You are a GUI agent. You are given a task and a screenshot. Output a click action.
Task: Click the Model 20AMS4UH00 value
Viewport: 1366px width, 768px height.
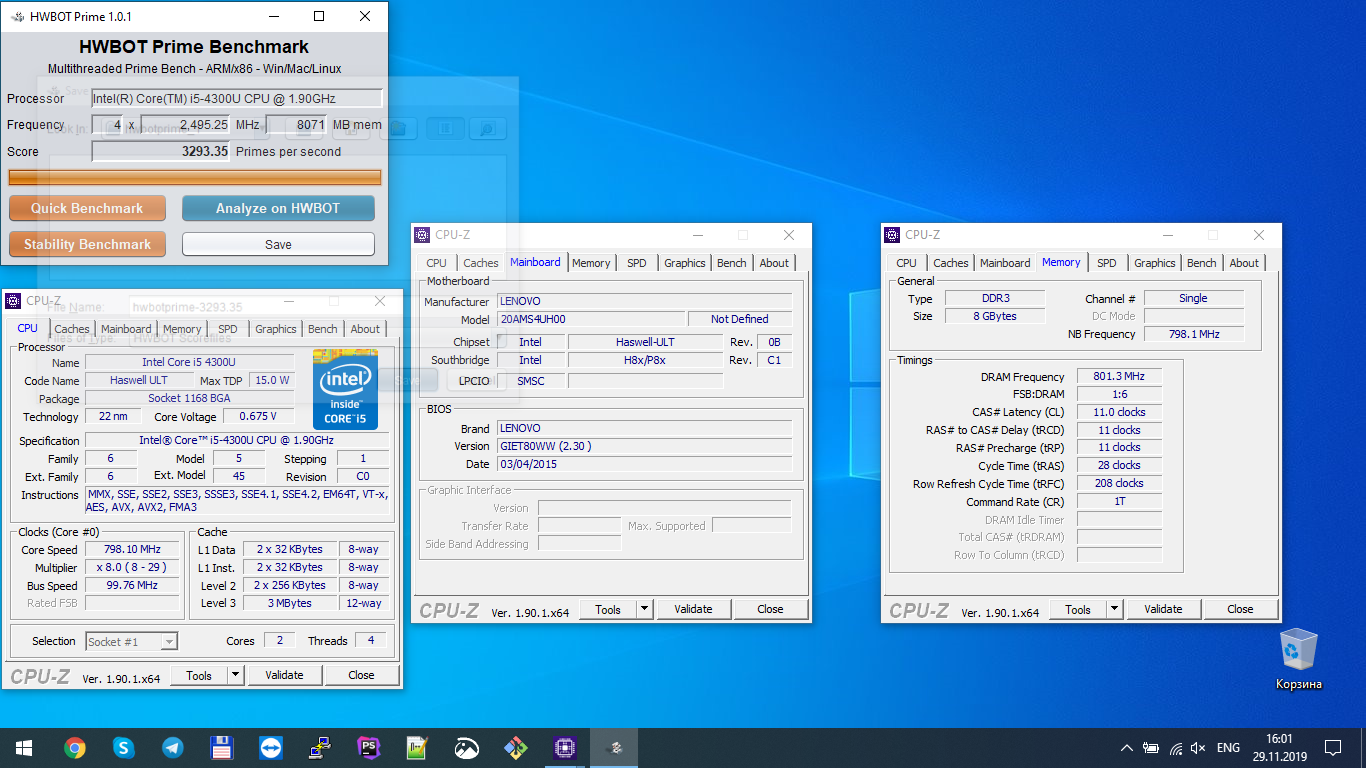(x=591, y=319)
